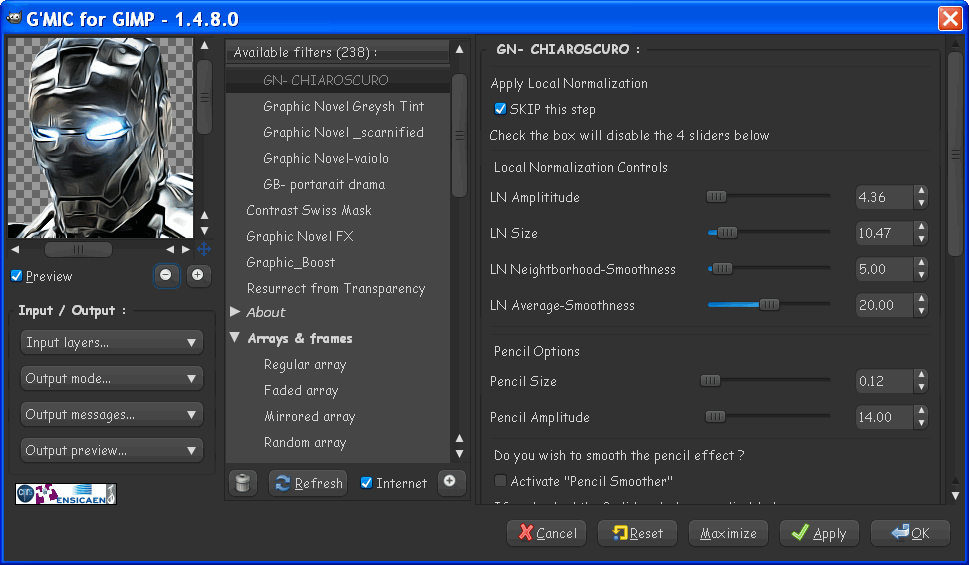Expand the About filter category
This screenshot has height=565, width=969.
[x=235, y=312]
